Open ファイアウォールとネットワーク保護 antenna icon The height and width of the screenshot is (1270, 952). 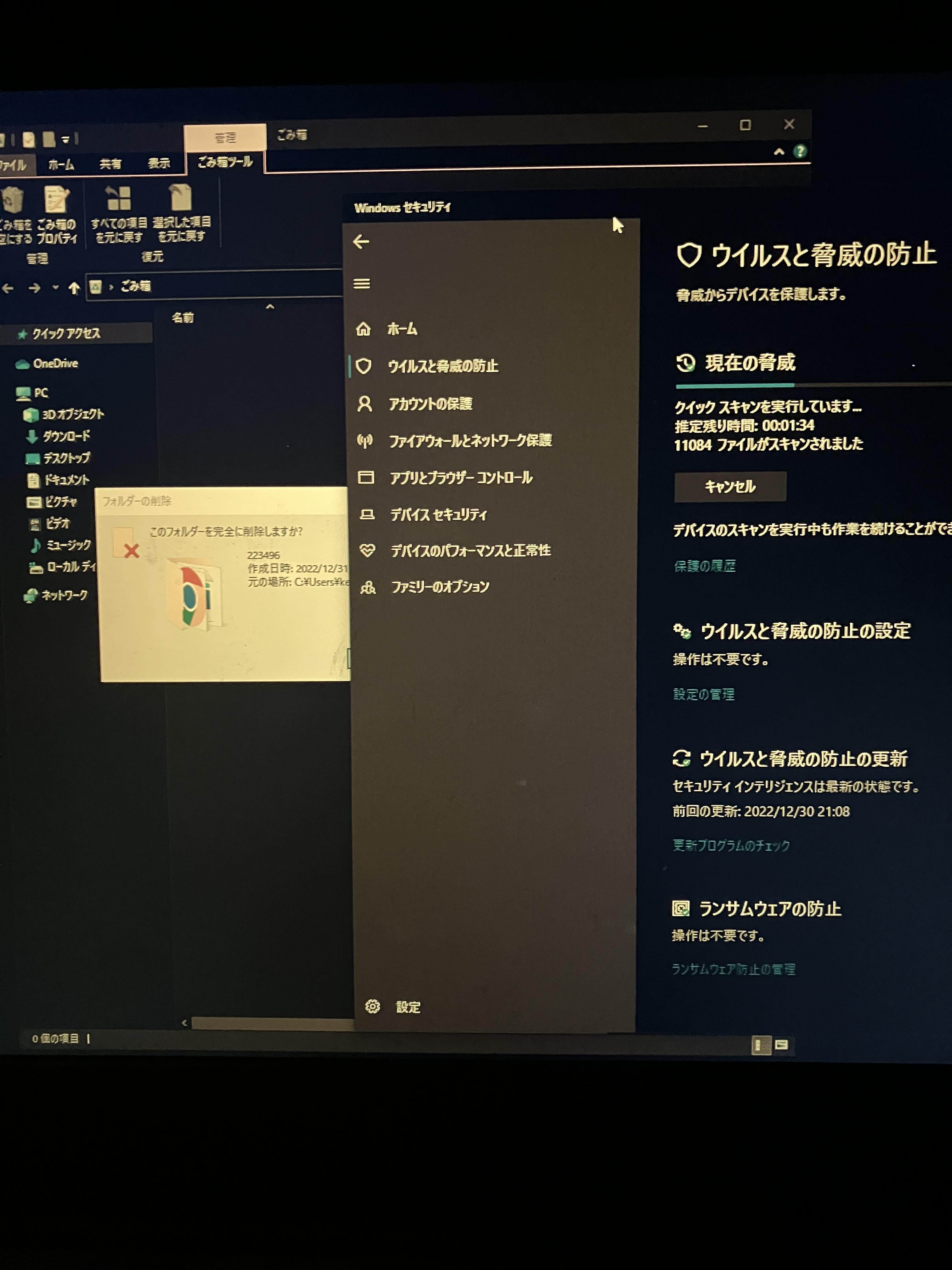click(x=365, y=441)
